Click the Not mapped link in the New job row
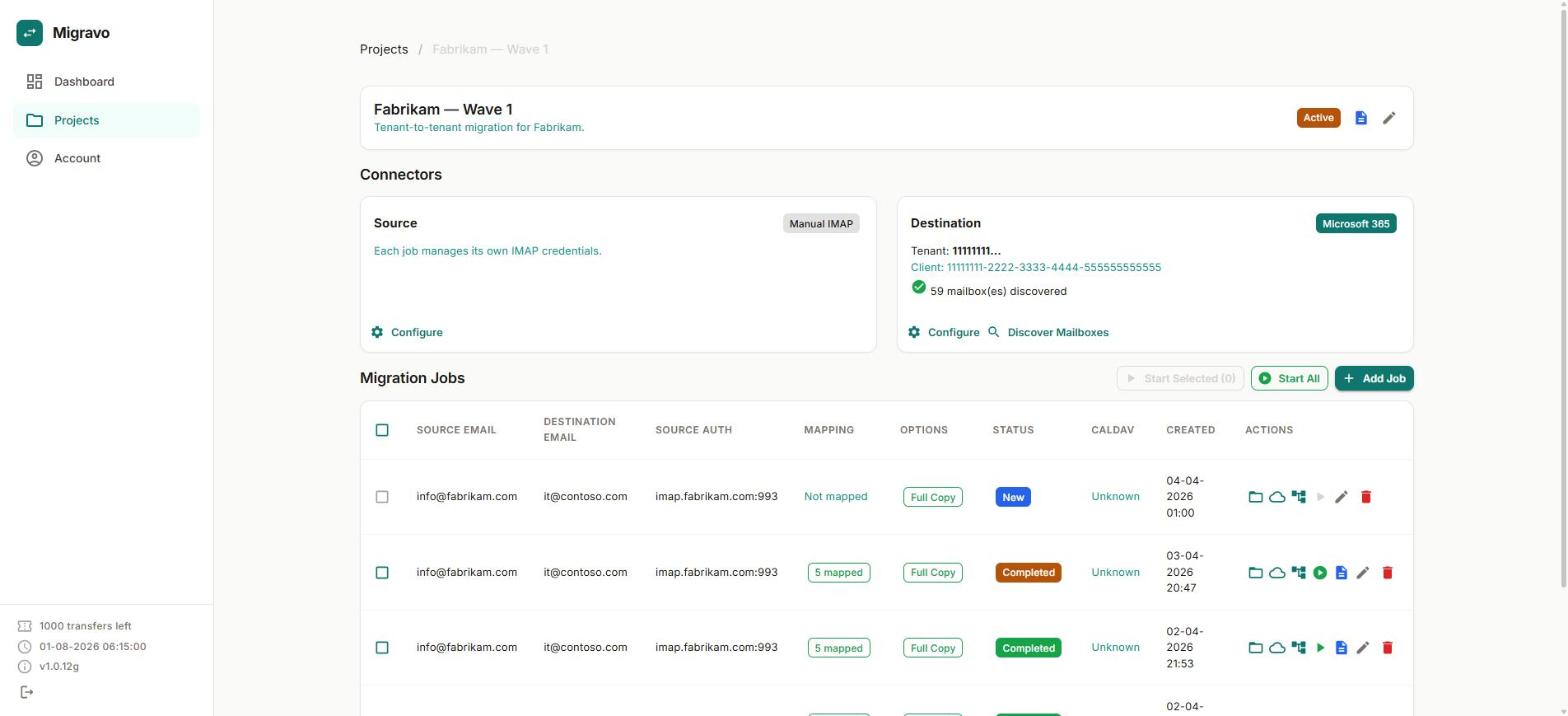Screen dimensions: 1568x716 coord(836,497)
